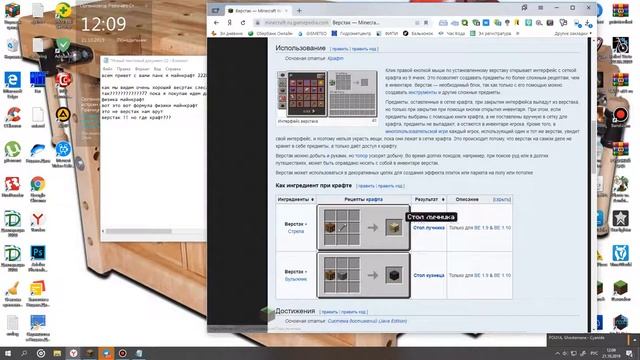640x360 pixels.
Task: Expand the Другие закладки bookmarks folder
Action: [x=573, y=33]
